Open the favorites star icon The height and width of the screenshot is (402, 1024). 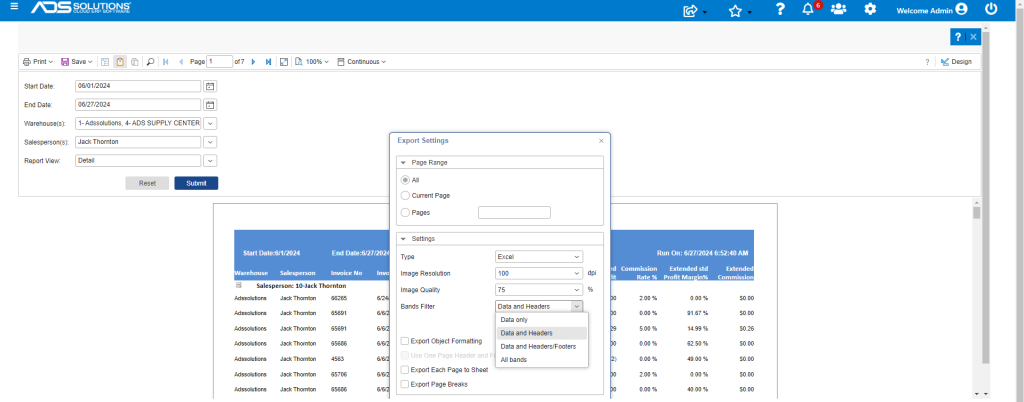[735, 10]
